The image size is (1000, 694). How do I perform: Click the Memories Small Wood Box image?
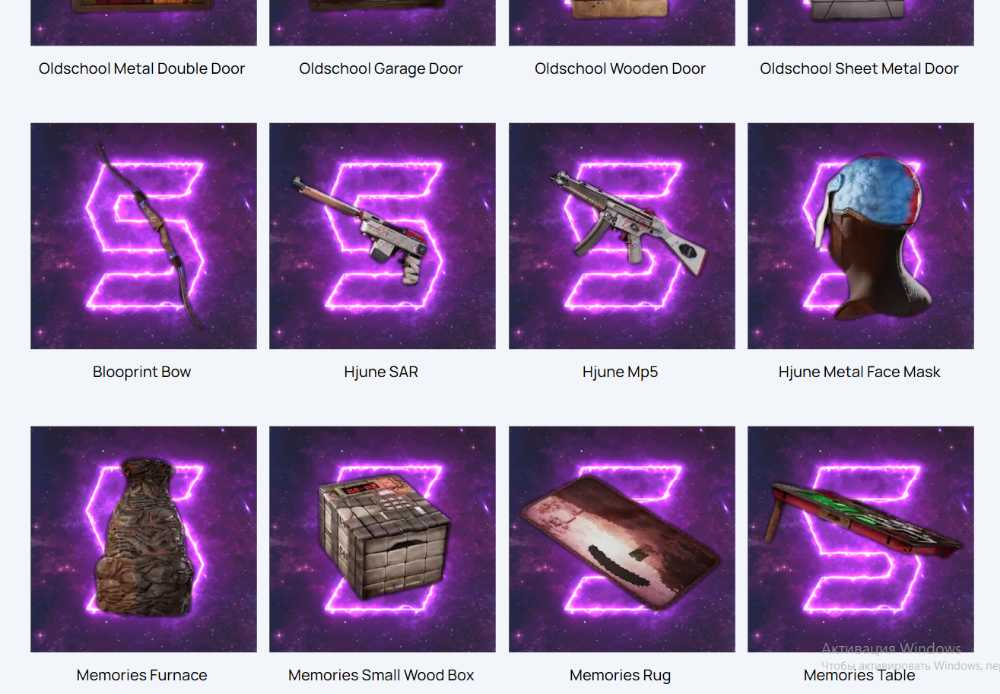click(x=382, y=539)
